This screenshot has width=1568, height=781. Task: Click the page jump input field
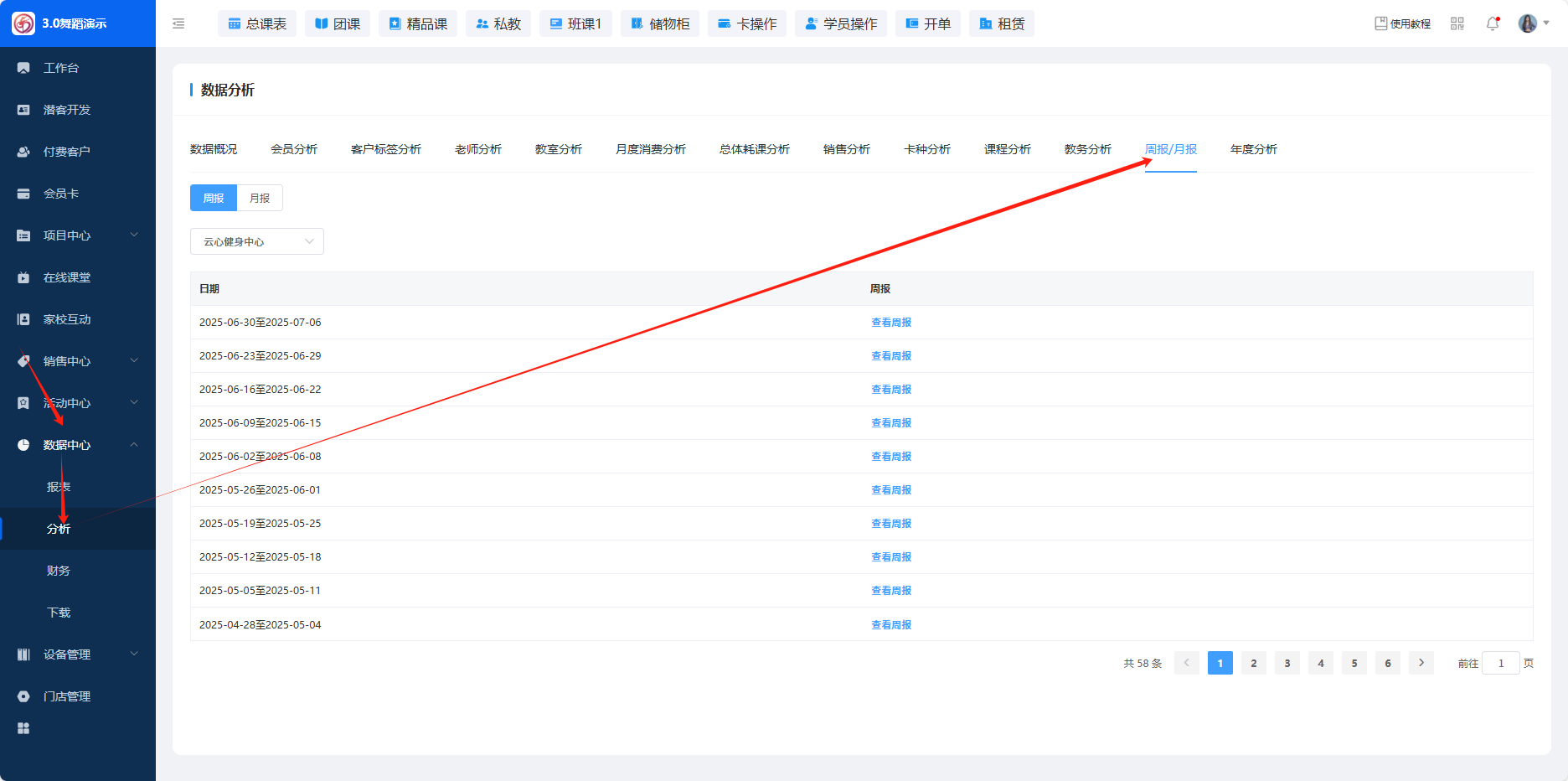tap(1500, 664)
